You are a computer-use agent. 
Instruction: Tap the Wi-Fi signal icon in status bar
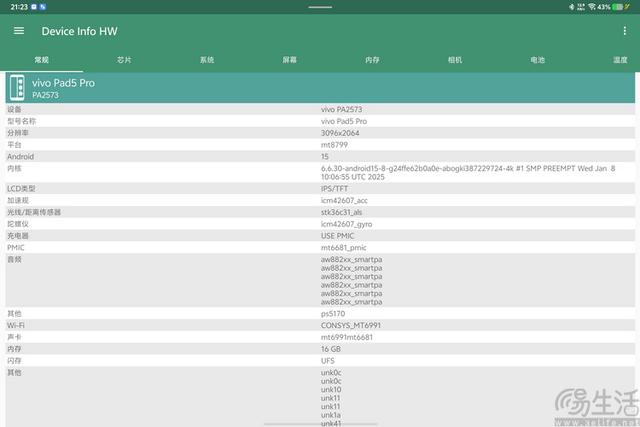pos(591,7)
